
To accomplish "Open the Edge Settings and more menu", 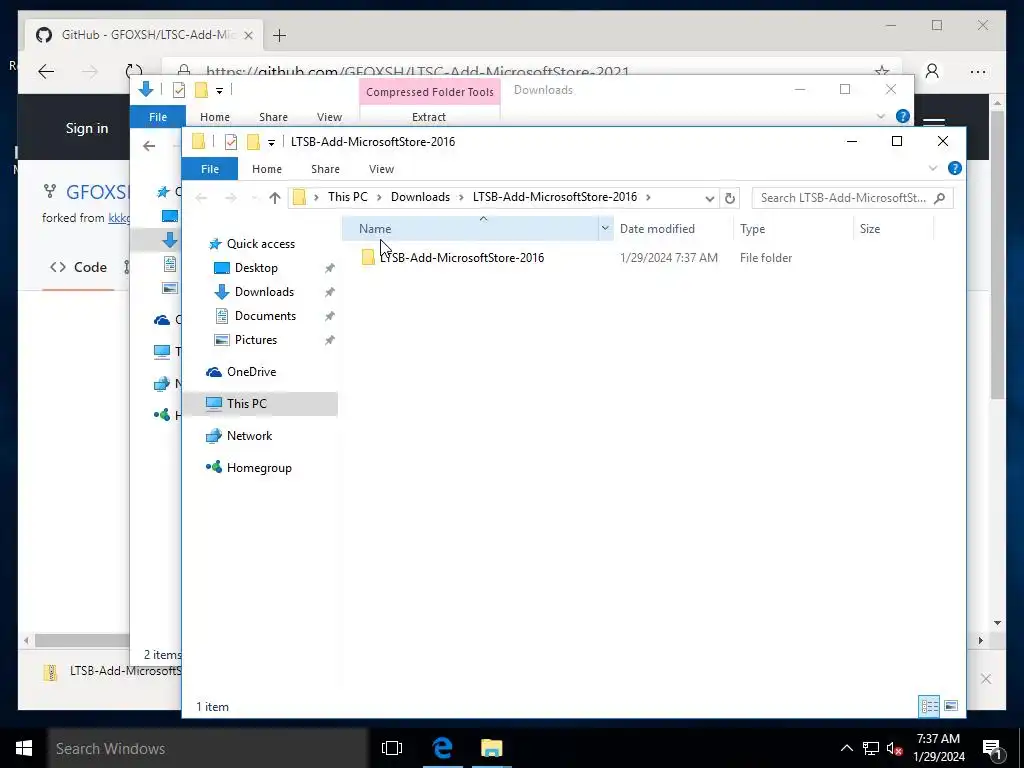I will pos(978,72).
